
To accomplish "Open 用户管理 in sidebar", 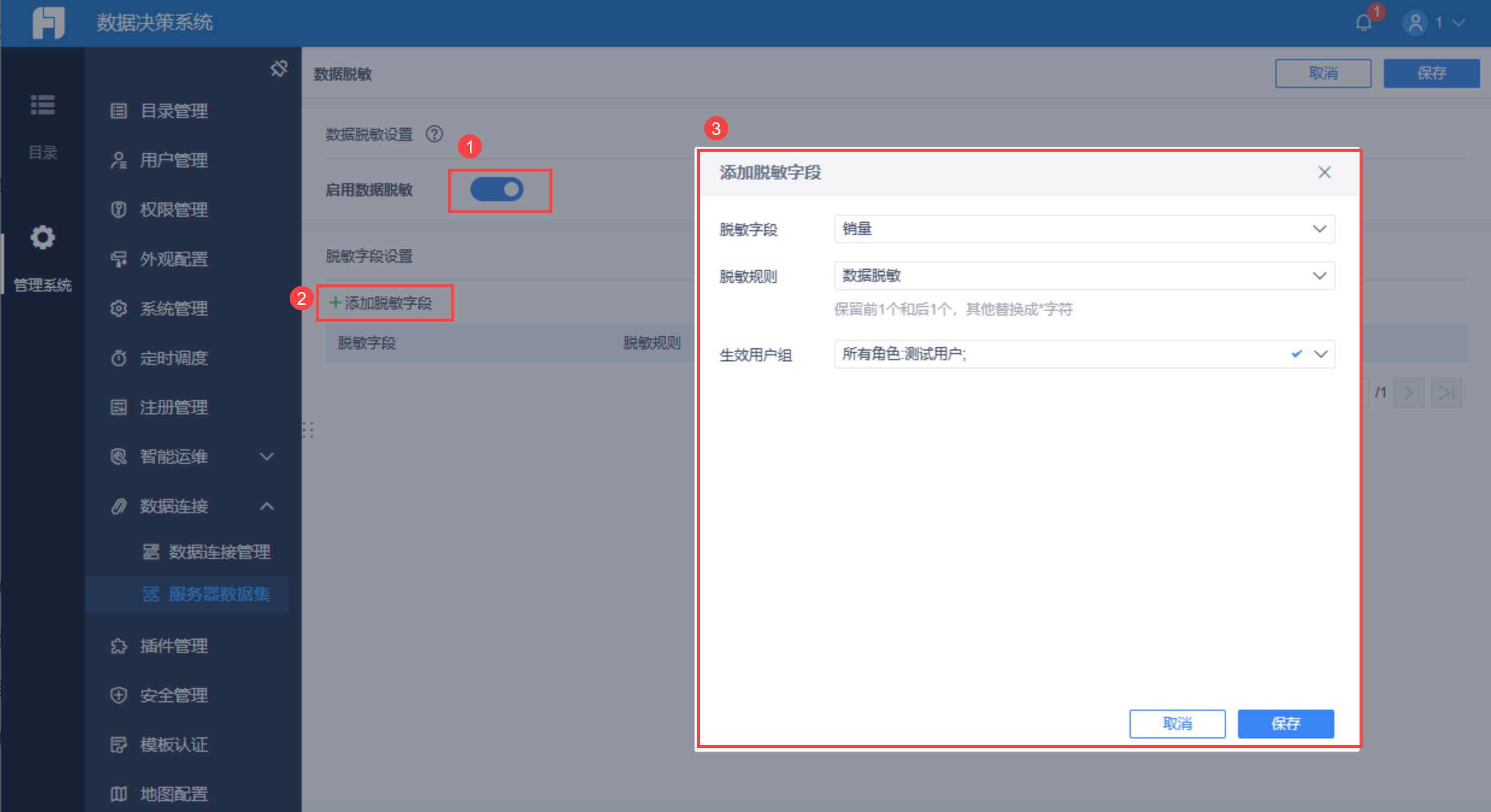I will [173, 160].
